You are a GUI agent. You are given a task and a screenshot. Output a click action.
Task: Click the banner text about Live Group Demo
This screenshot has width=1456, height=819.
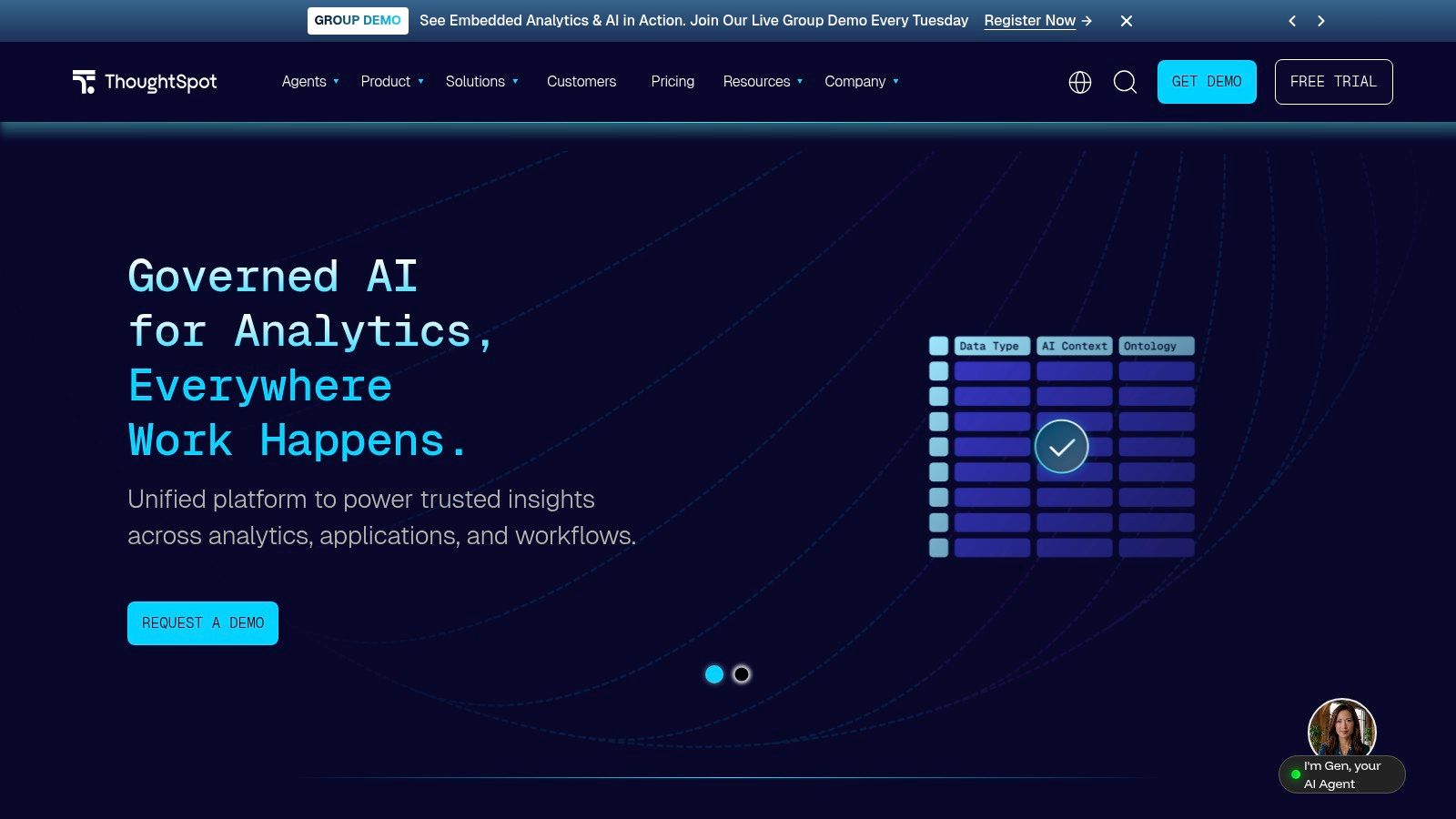693,21
